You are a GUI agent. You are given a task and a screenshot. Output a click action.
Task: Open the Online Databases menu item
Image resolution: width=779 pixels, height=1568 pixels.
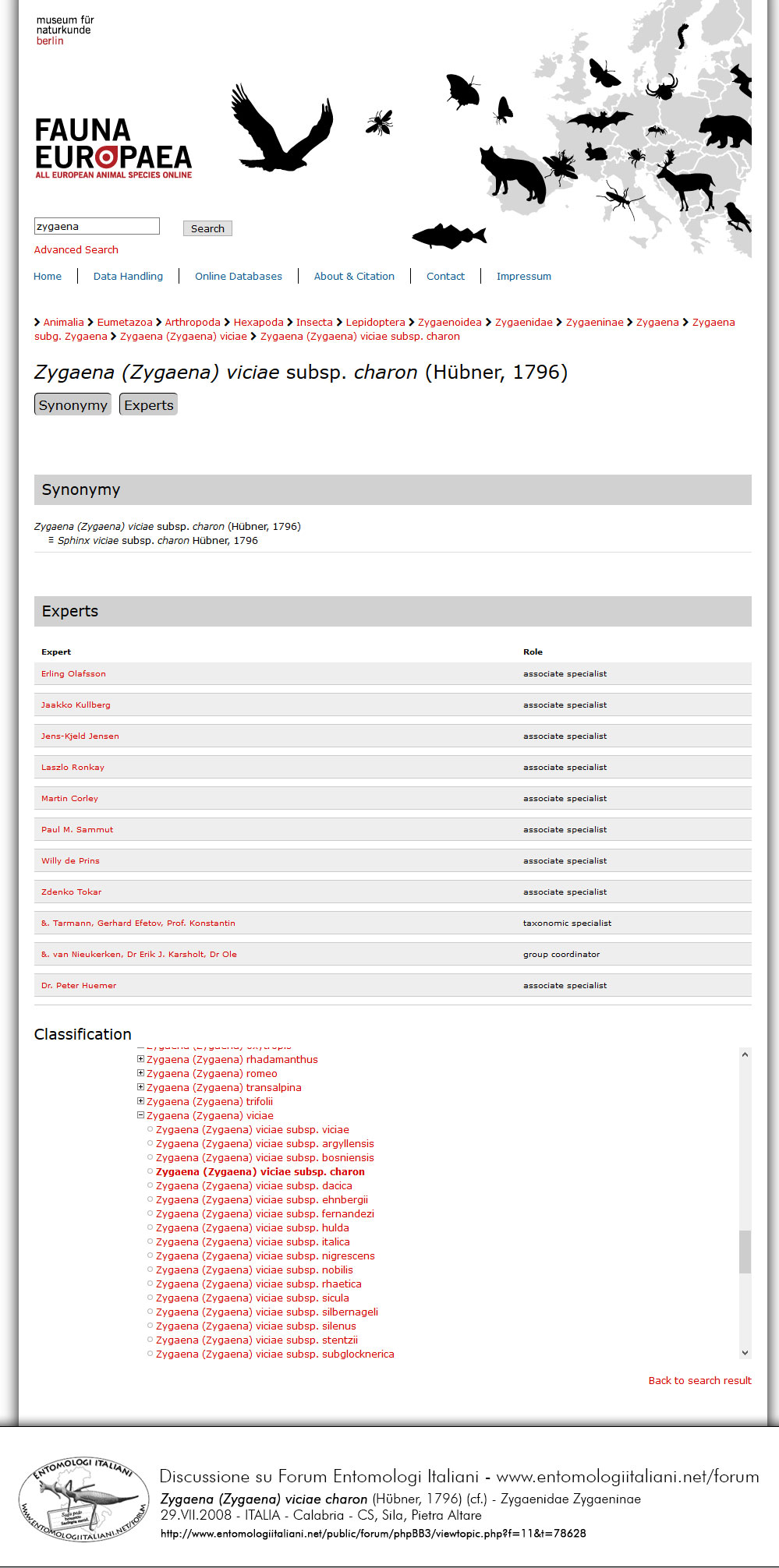[238, 276]
